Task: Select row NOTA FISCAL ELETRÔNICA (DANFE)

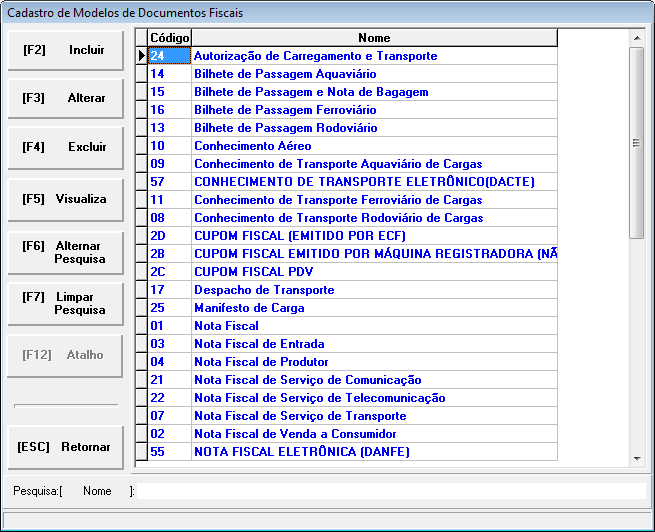Action: [302, 452]
